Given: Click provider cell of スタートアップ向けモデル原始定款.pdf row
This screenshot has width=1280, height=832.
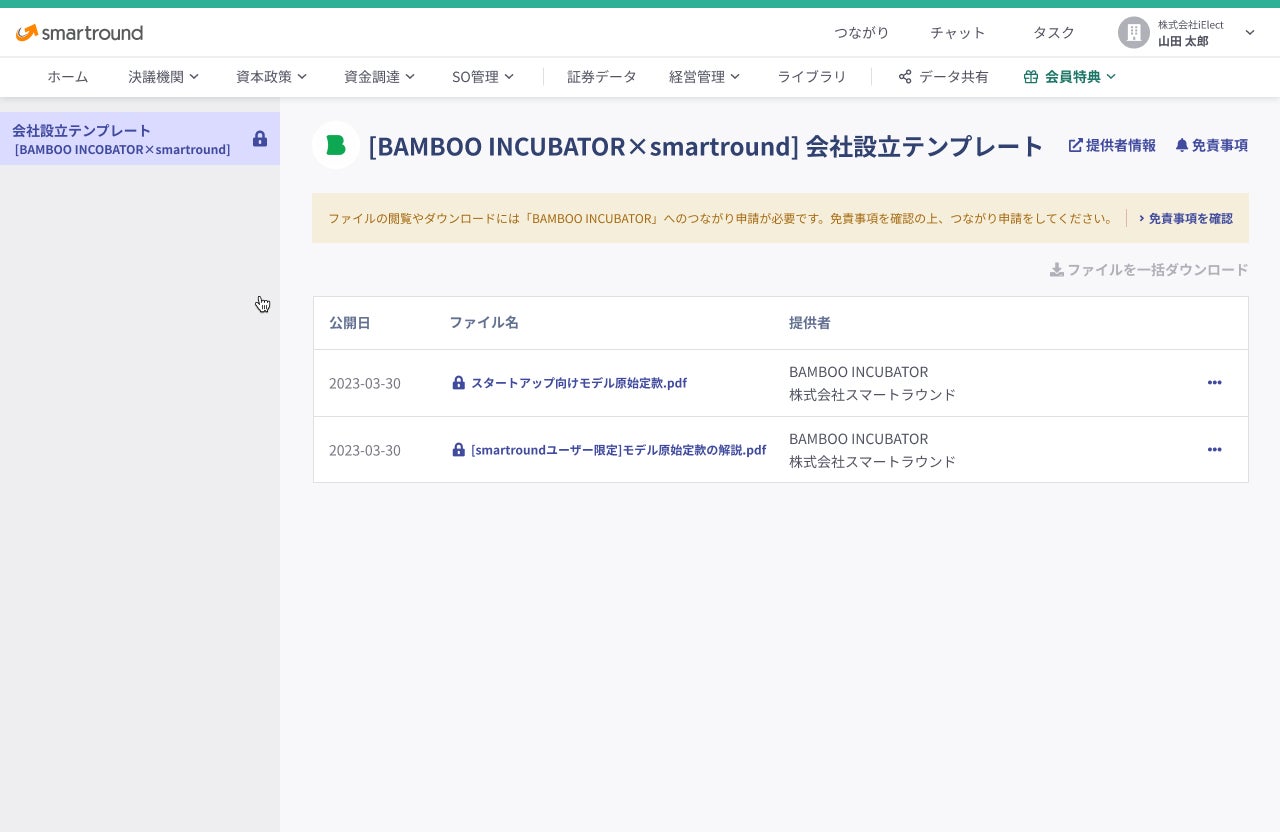Looking at the screenshot, I should click(872, 383).
